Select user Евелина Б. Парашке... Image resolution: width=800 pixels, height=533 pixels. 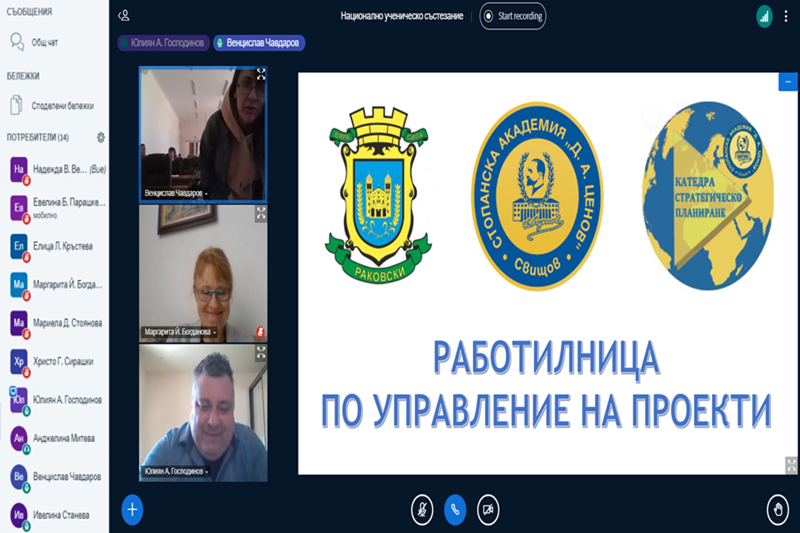point(56,208)
